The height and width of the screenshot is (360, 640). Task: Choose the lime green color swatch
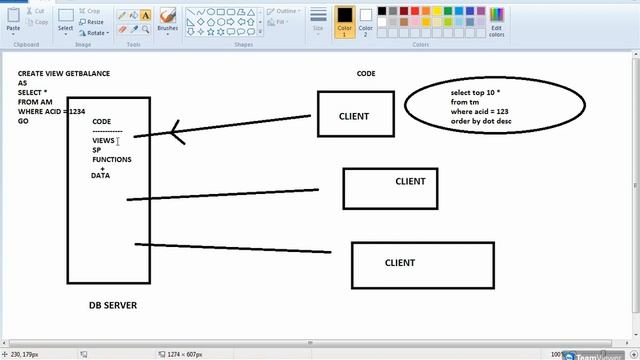pos(448,22)
